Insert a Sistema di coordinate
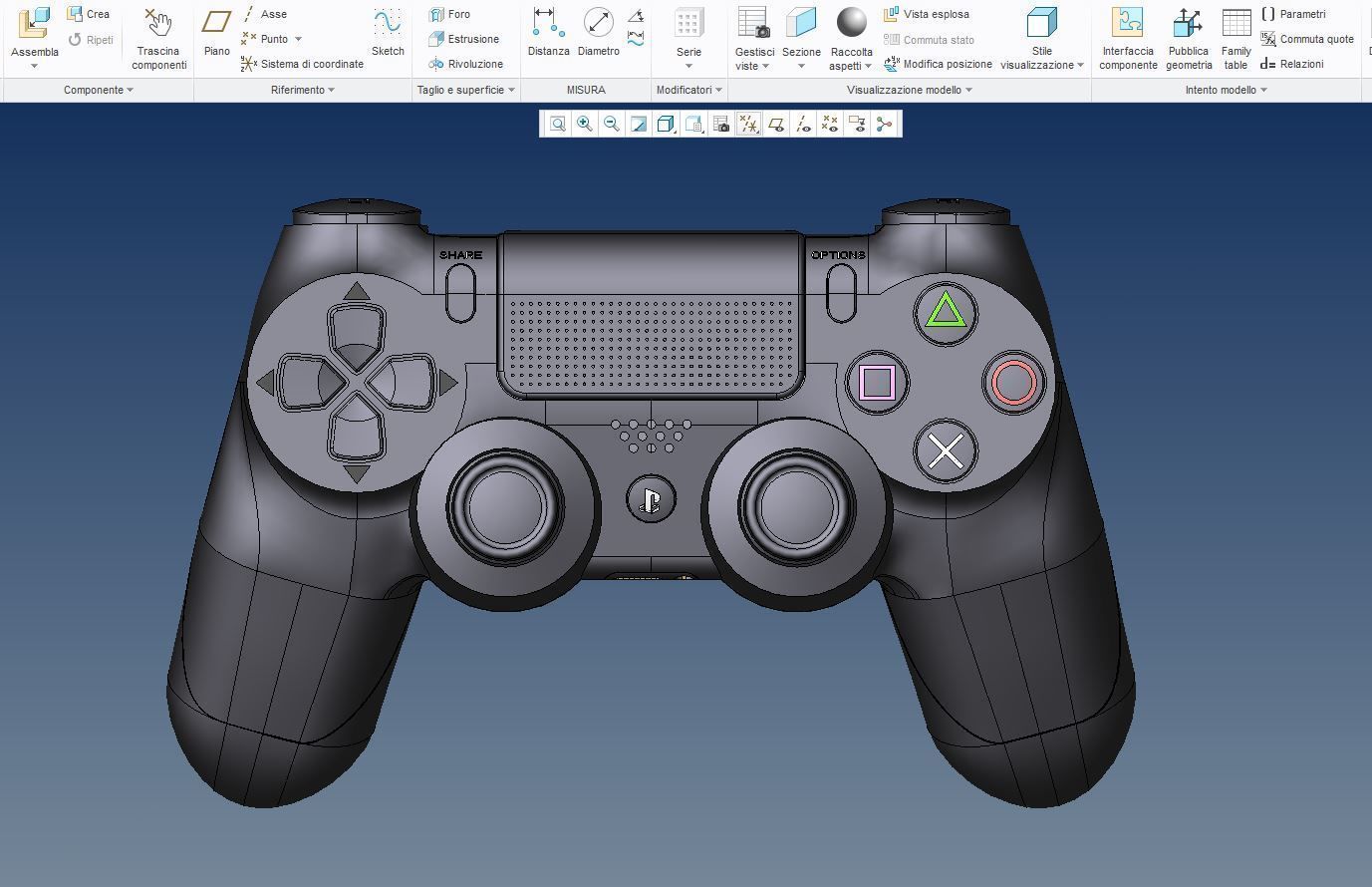Image resolution: width=1372 pixels, height=887 pixels. 302,64
